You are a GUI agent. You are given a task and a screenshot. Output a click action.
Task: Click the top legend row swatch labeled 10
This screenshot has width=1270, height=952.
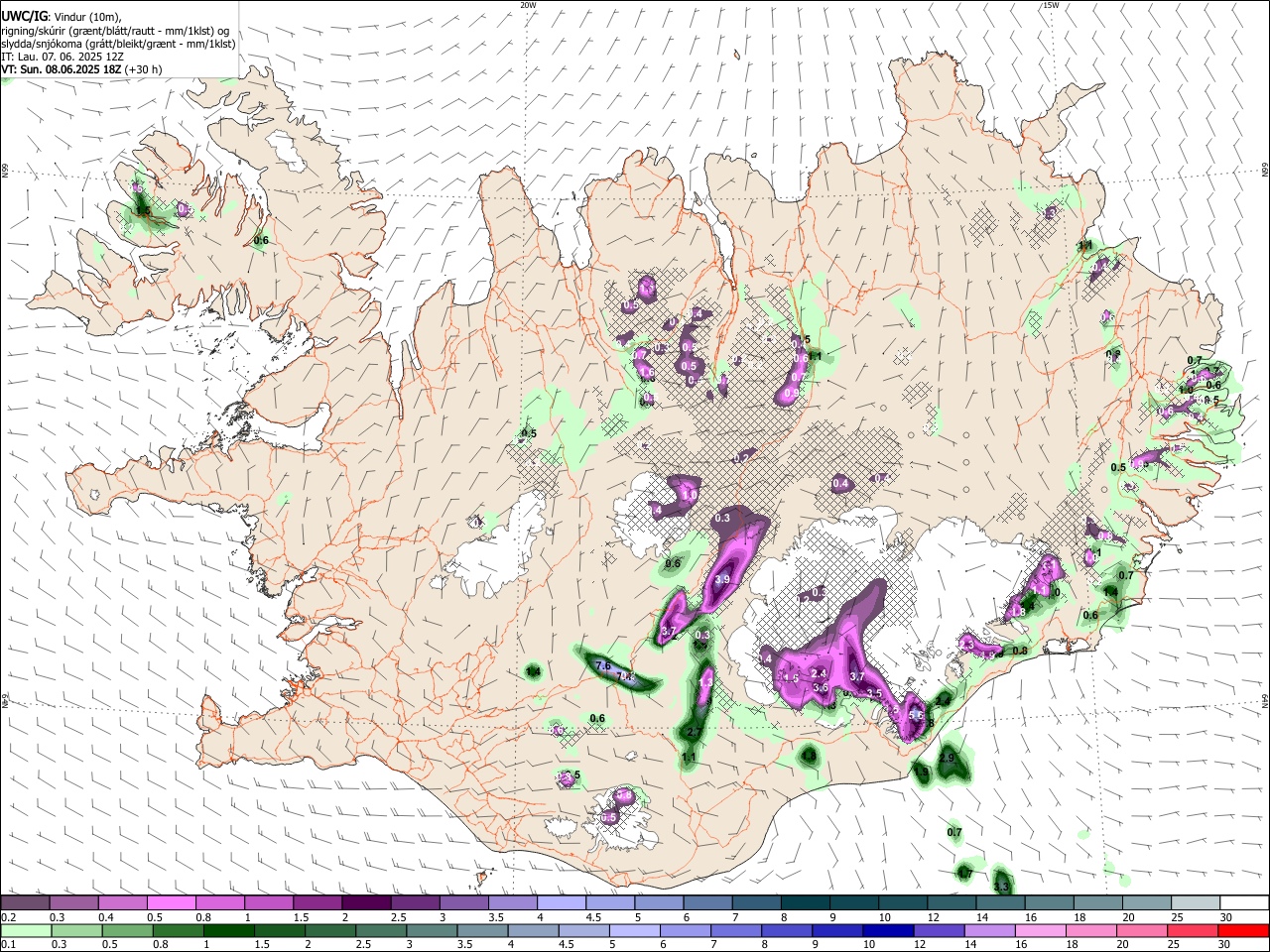point(901,903)
